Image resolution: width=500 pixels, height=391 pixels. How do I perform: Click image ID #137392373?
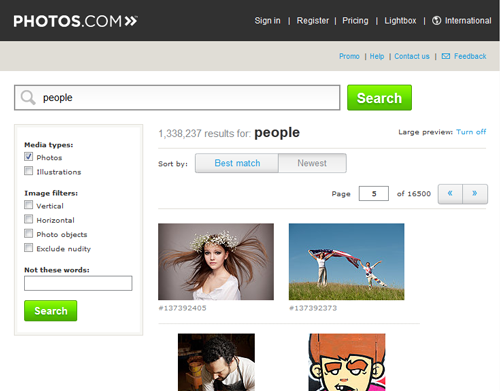click(x=313, y=308)
